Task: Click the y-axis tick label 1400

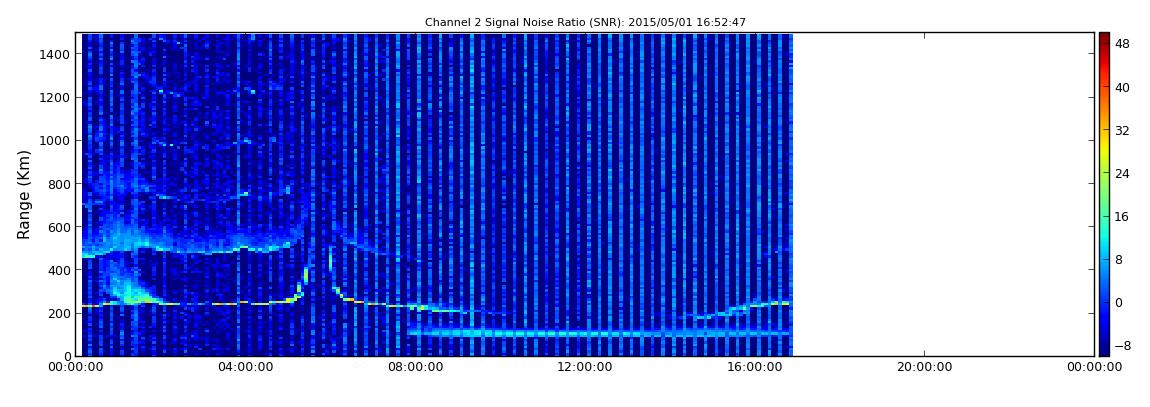Action: click(56, 54)
